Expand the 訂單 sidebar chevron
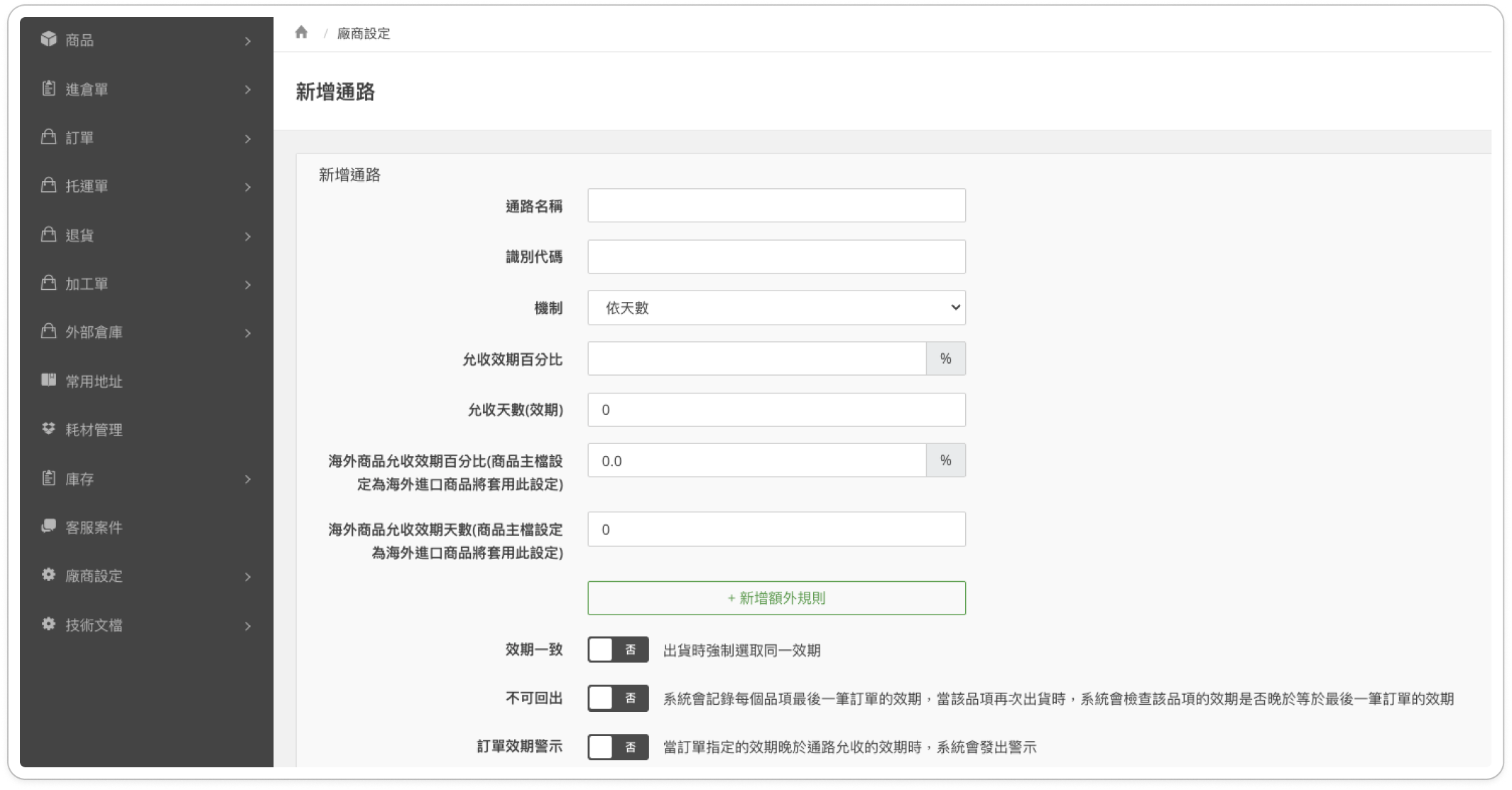1512x790 pixels. (248, 139)
